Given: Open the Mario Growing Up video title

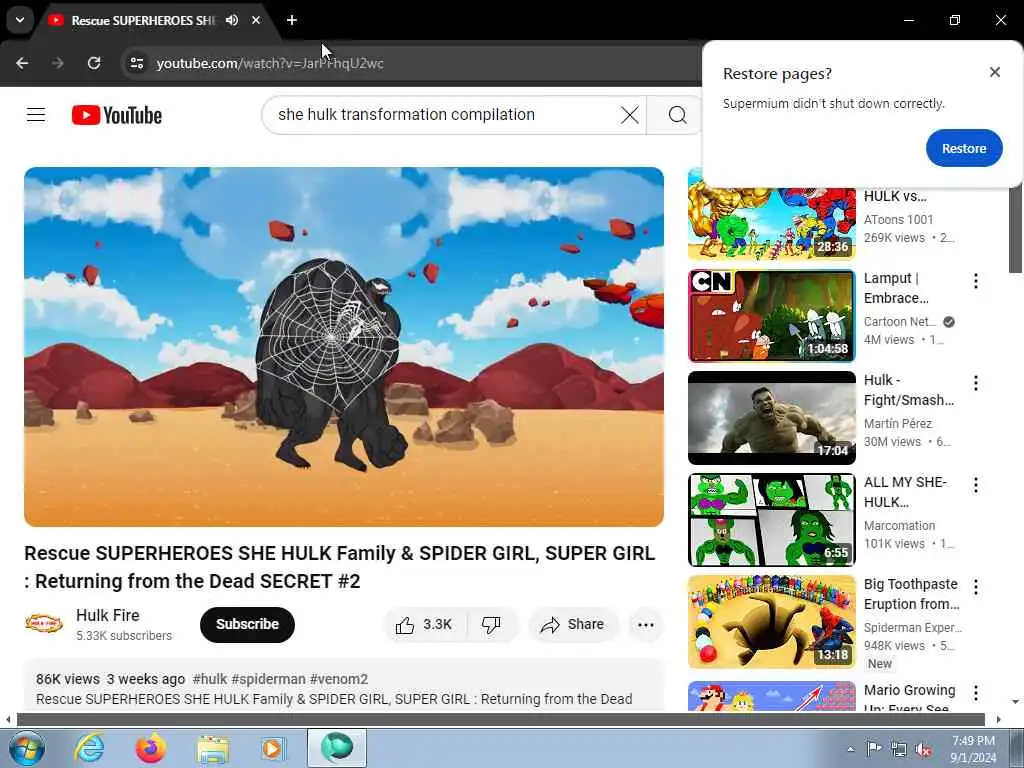Looking at the screenshot, I should click(910, 697).
